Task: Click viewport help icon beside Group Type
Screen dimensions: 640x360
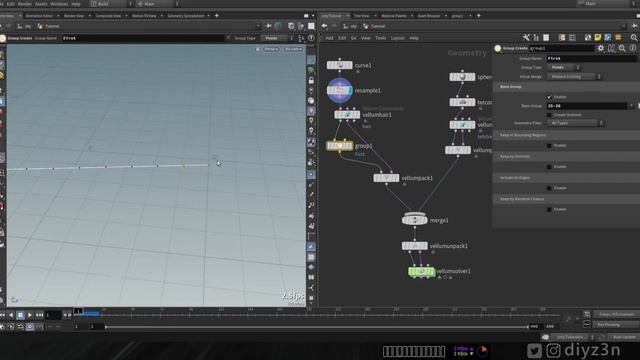Action: click(x=311, y=38)
